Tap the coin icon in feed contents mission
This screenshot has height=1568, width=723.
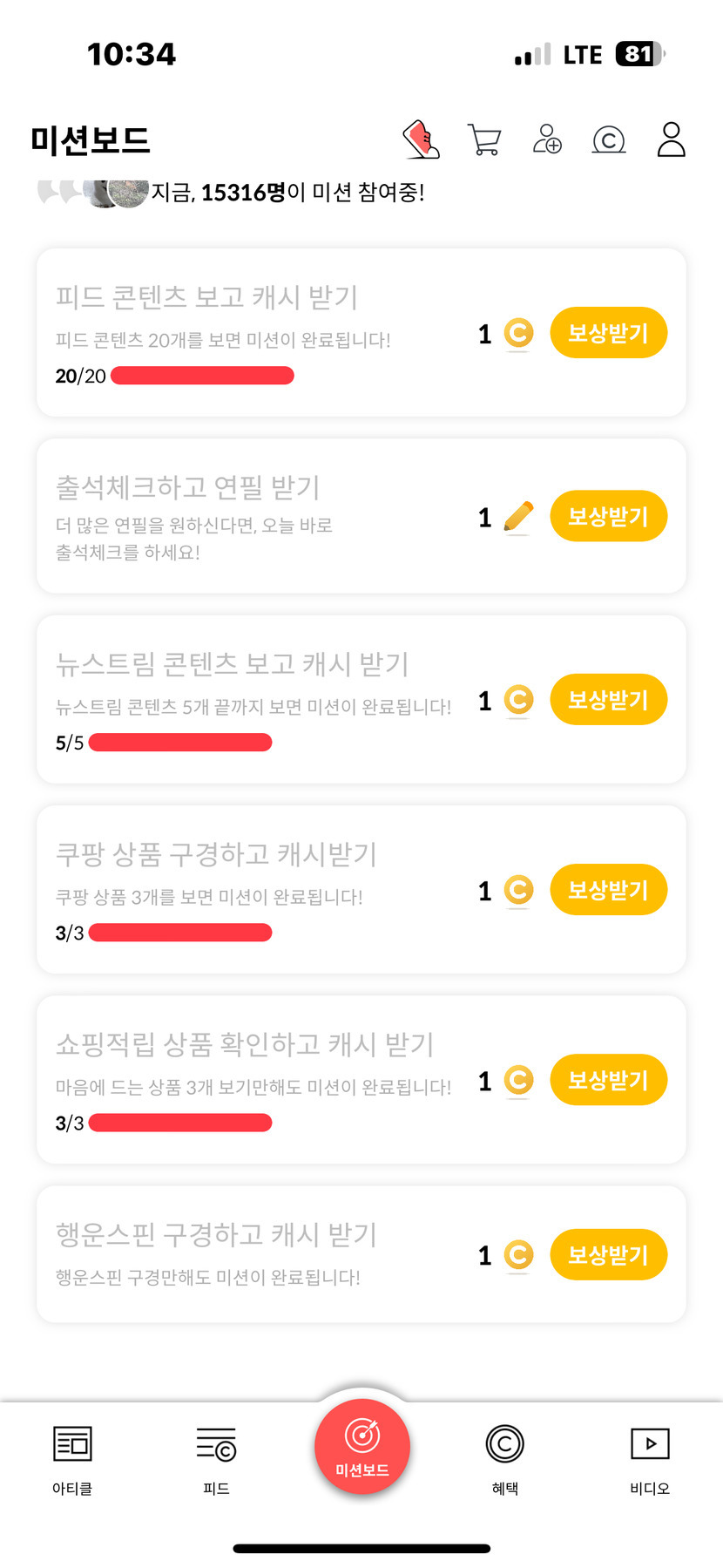coord(518,333)
